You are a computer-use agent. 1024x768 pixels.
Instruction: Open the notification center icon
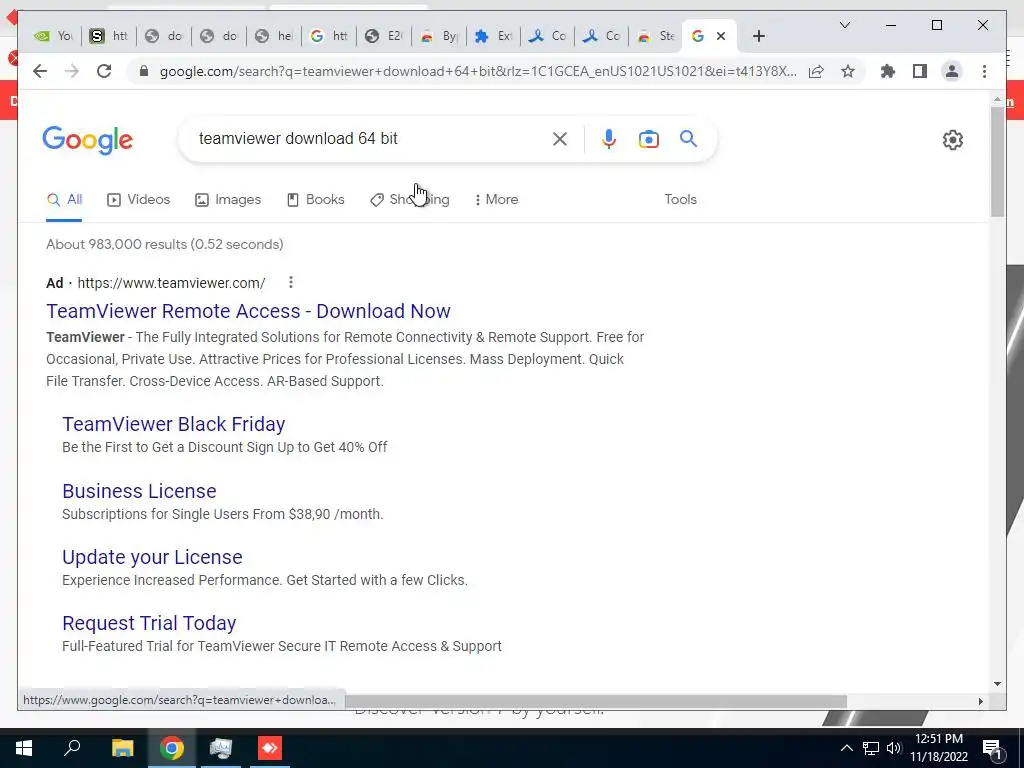click(993, 749)
